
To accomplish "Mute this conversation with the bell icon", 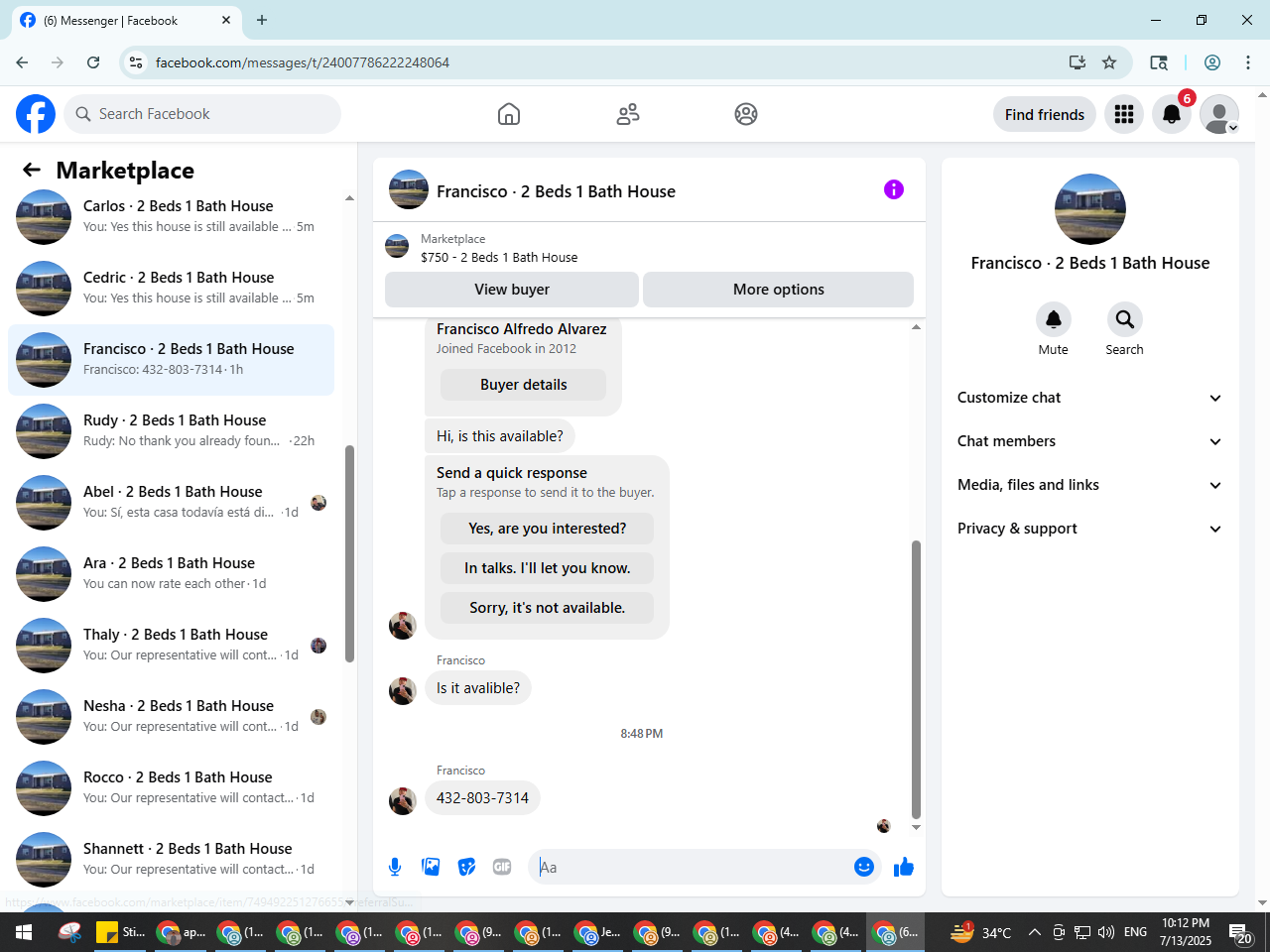I will coord(1054,319).
